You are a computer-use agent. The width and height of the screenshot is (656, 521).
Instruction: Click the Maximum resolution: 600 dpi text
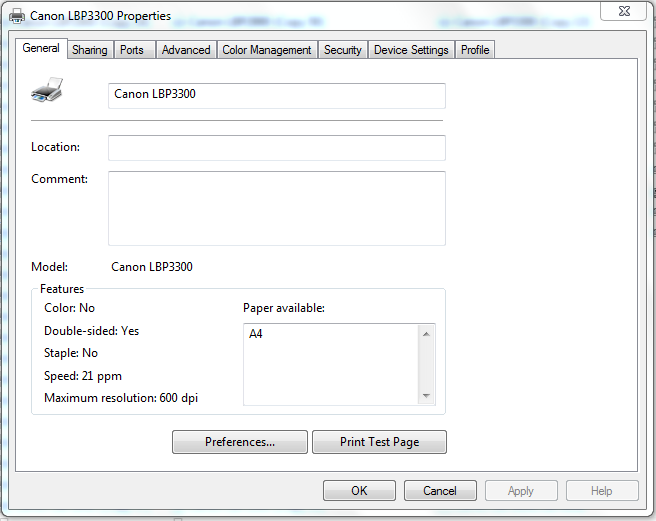[121, 398]
